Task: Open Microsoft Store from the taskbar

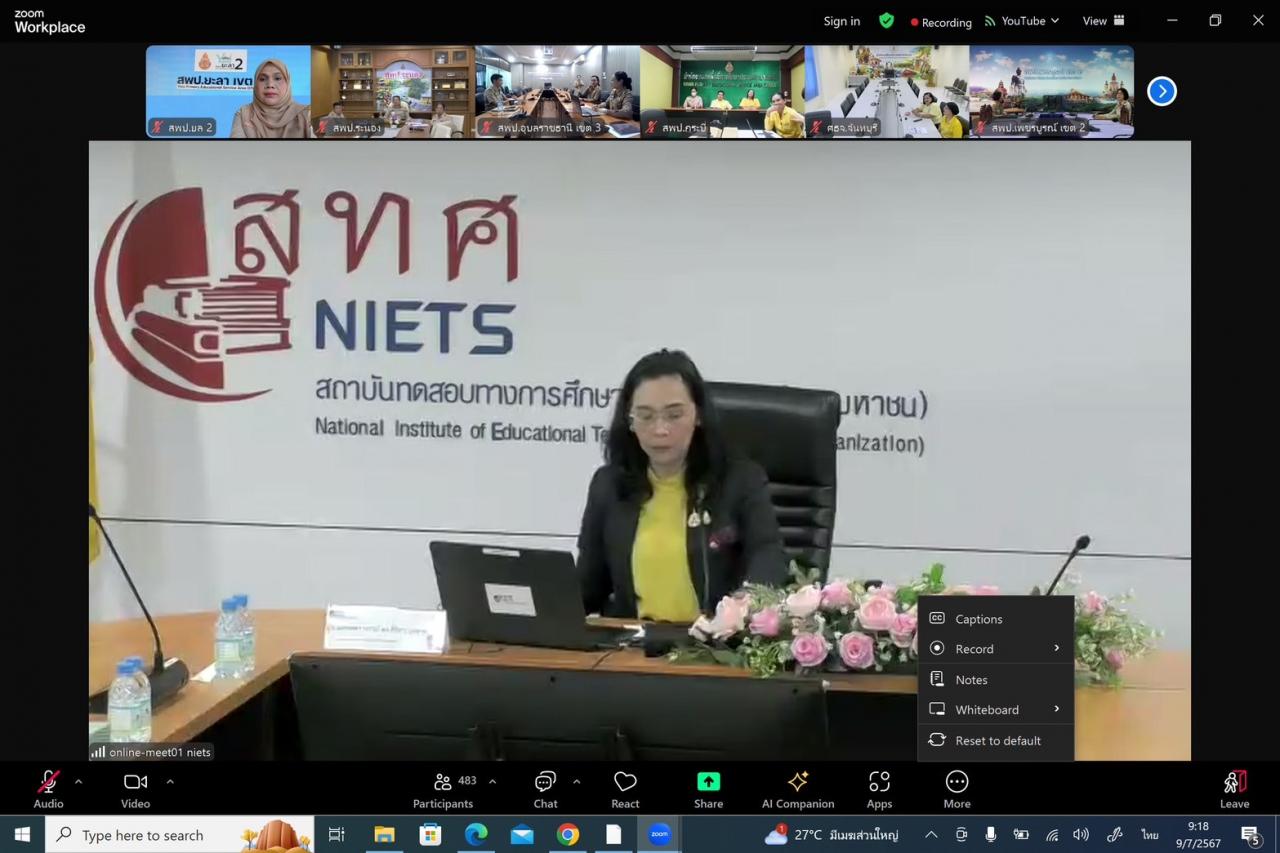Action: pos(430,834)
